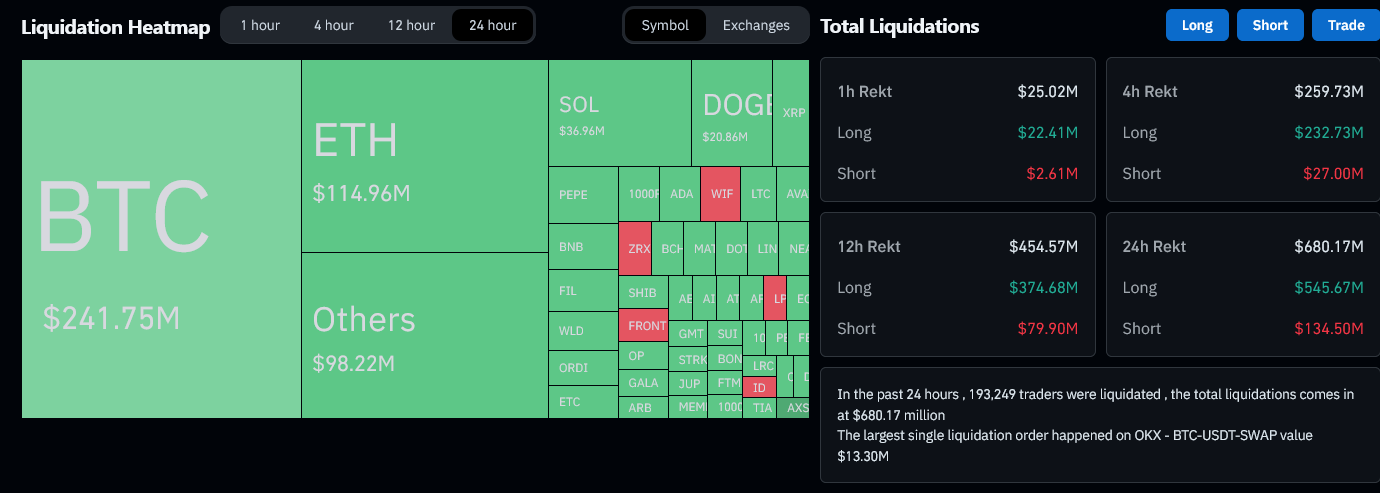Open the BTC $241.75M heatmap tile
This screenshot has height=493, width=1380.
pyautogui.click(x=161, y=238)
